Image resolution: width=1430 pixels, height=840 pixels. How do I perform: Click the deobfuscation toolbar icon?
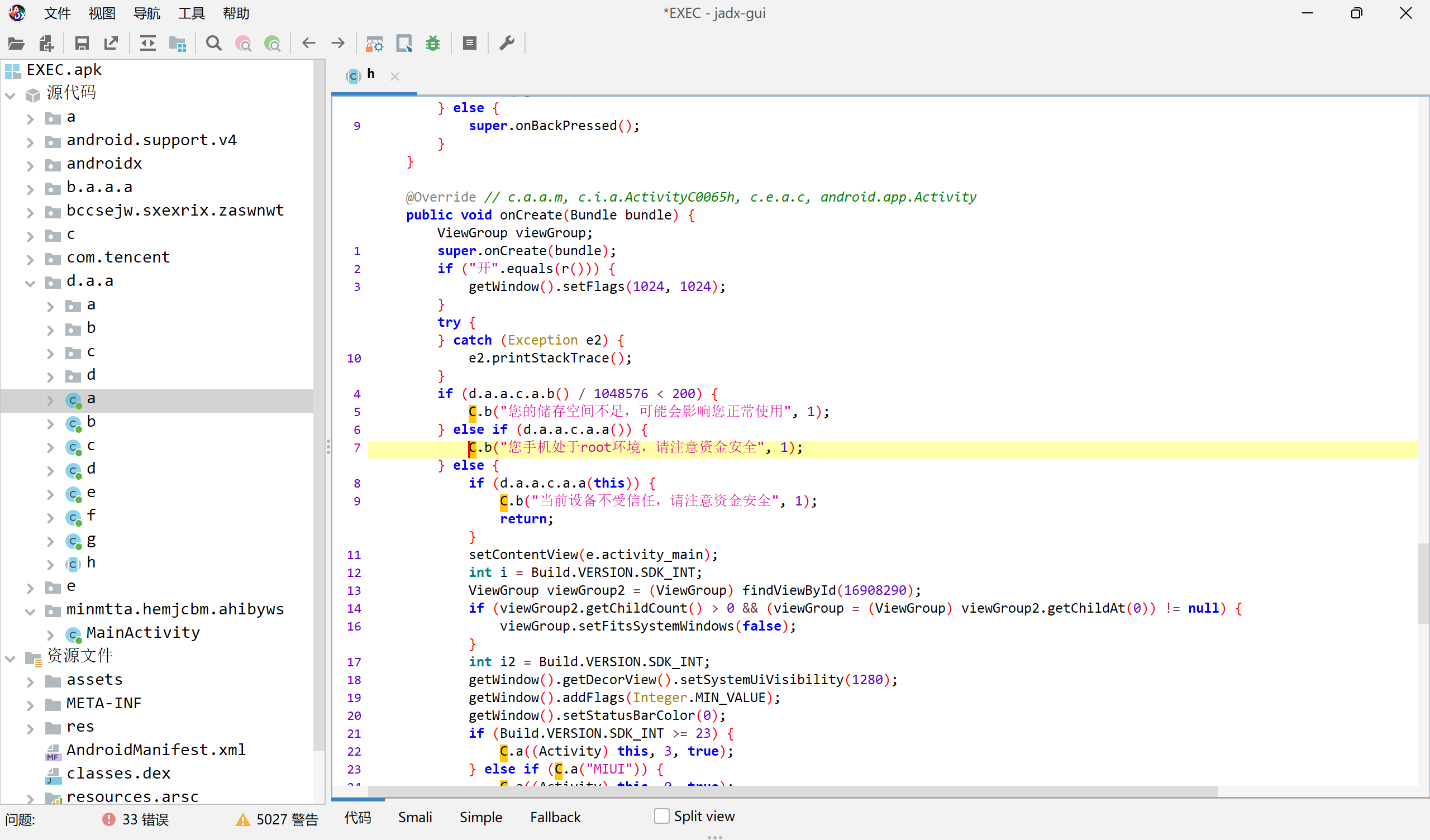374,43
